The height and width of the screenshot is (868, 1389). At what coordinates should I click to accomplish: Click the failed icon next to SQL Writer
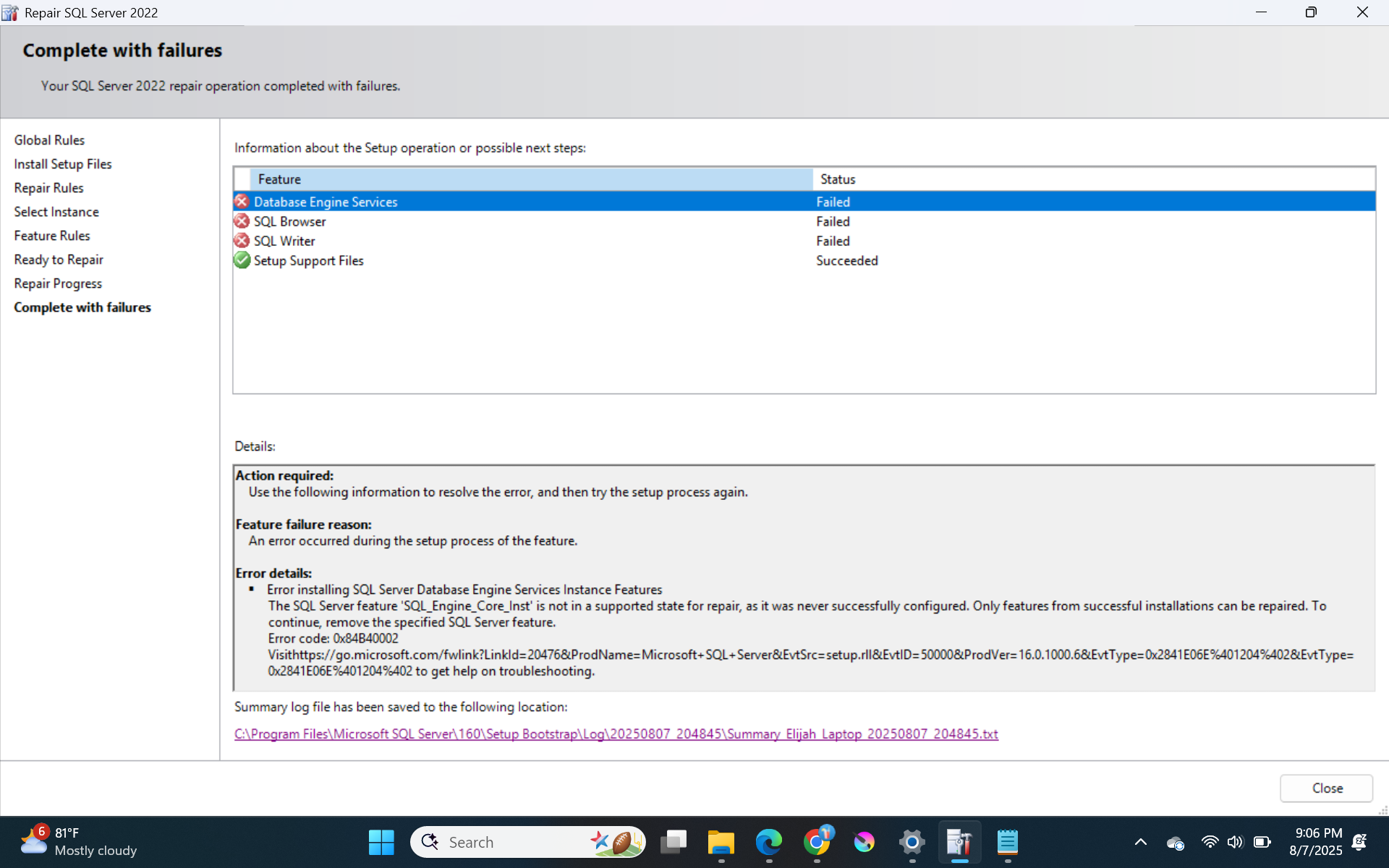click(242, 241)
